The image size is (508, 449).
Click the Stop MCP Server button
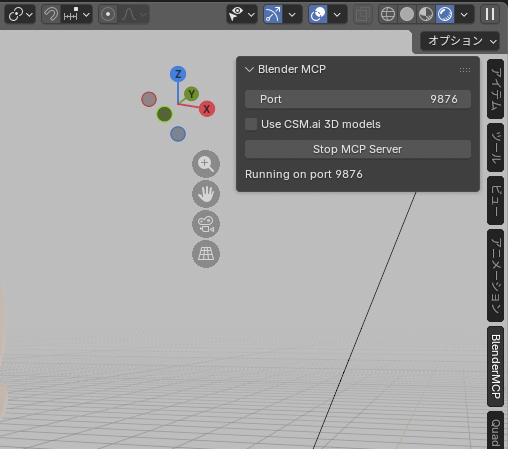click(358, 149)
